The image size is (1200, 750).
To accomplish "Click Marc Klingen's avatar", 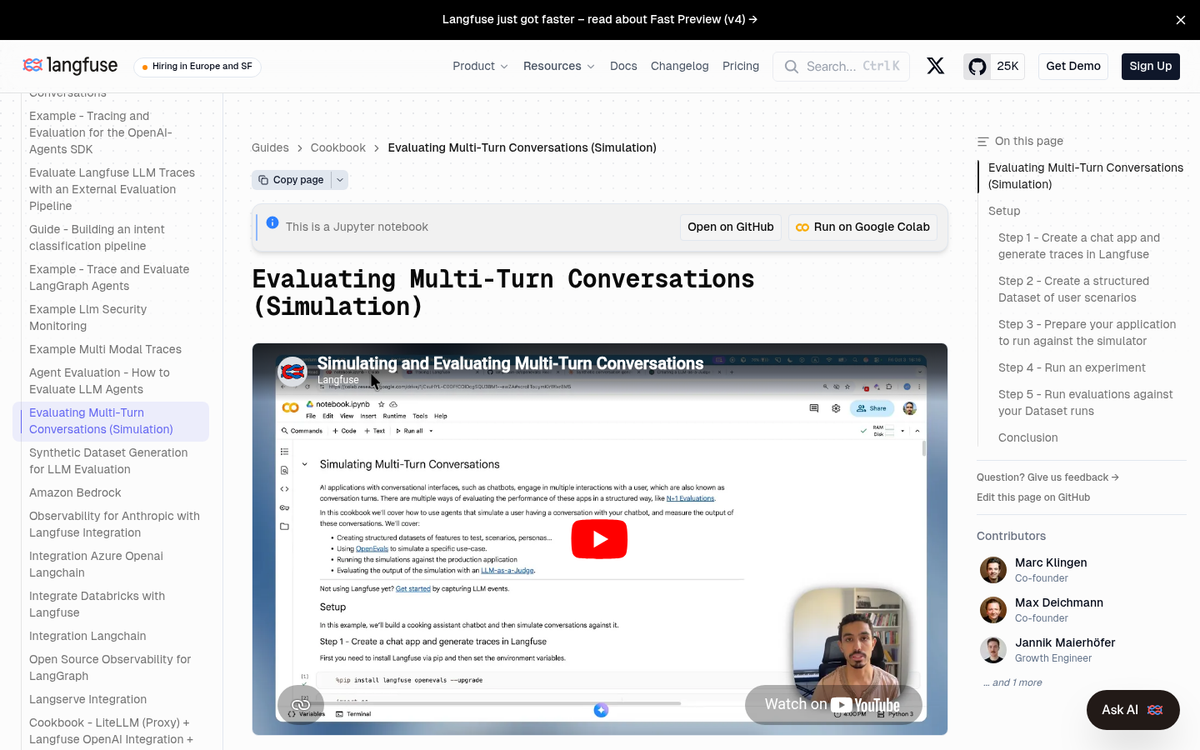I will [993, 570].
